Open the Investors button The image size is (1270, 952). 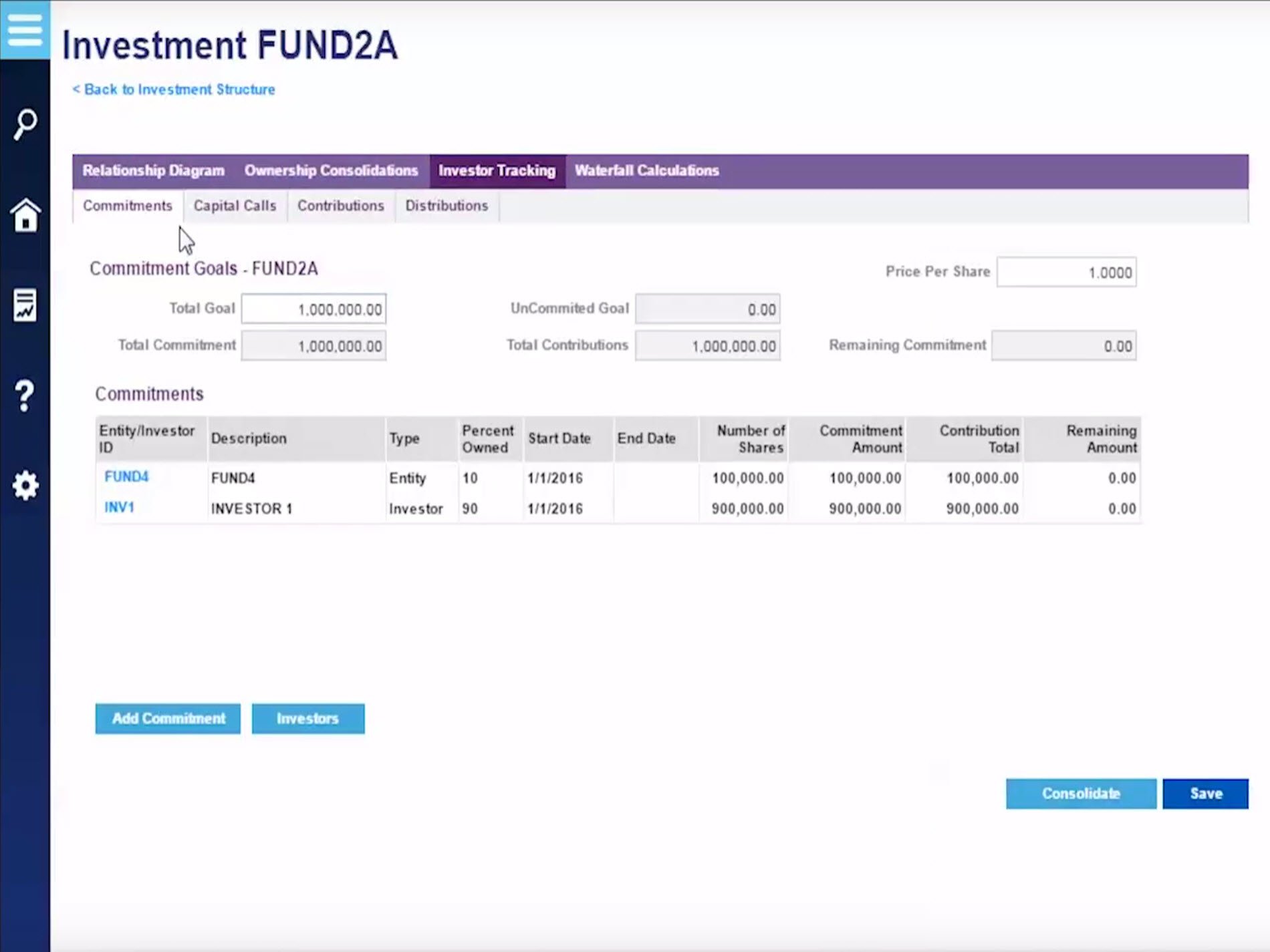pos(307,718)
